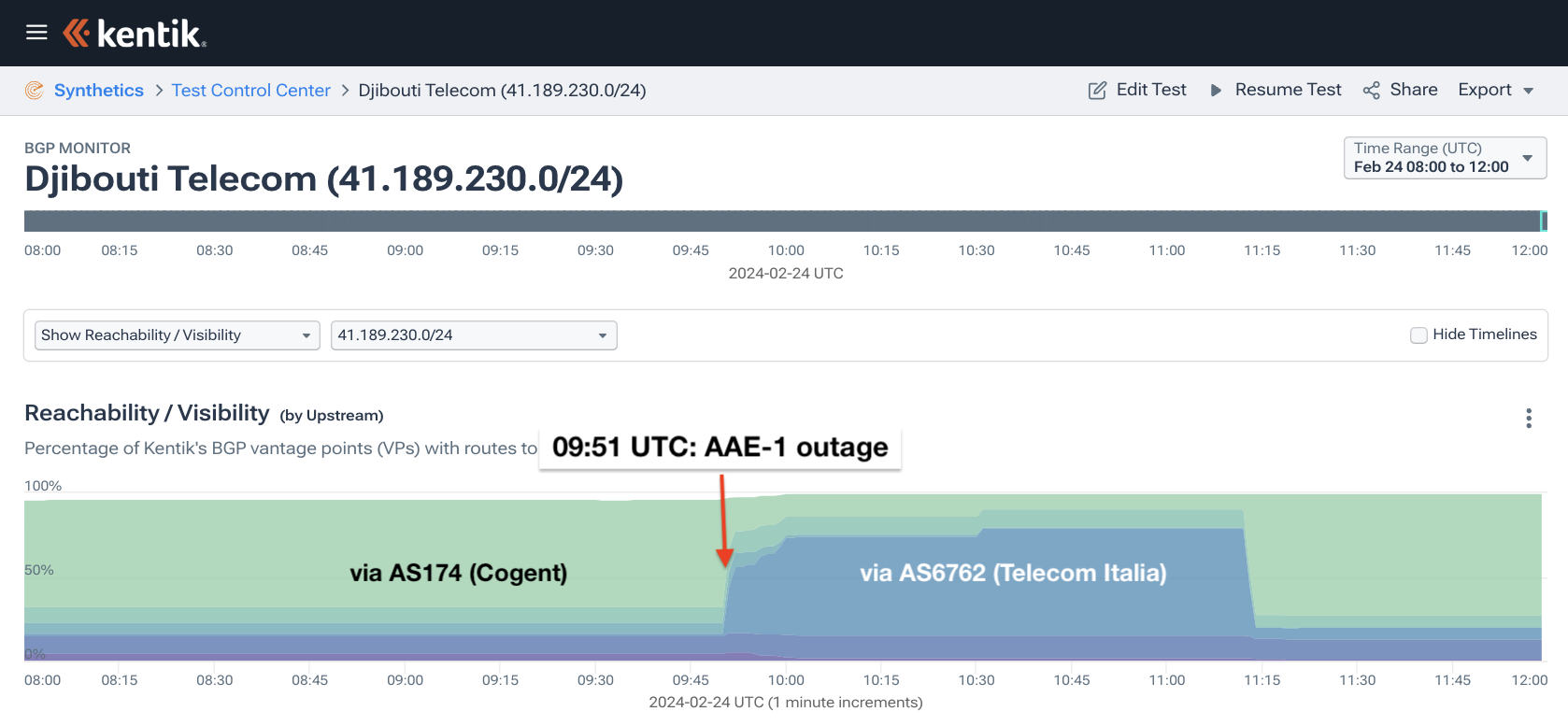Click the 100% axis label
Screen dimensions: 1568x726
(43, 486)
